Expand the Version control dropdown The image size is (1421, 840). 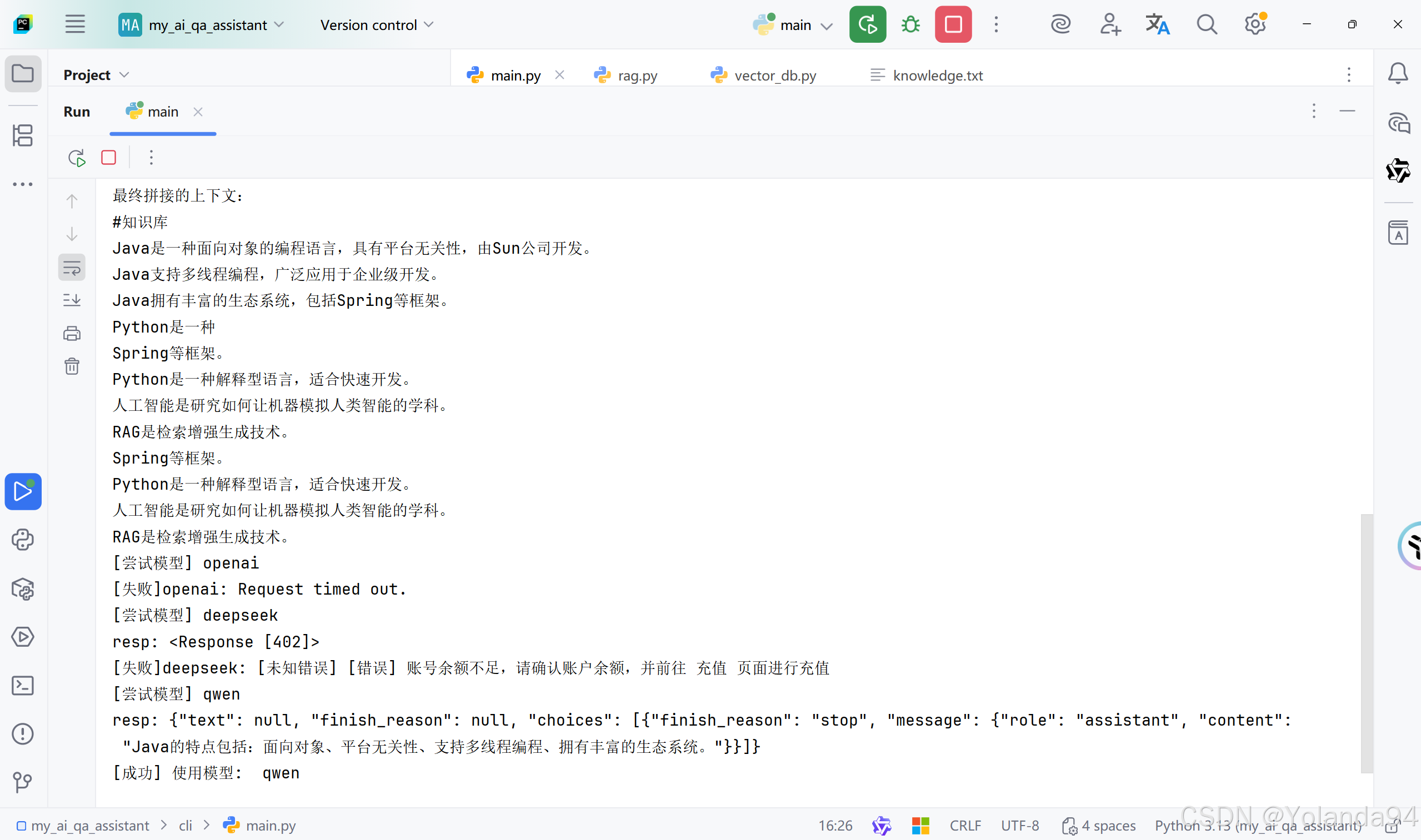(x=377, y=25)
